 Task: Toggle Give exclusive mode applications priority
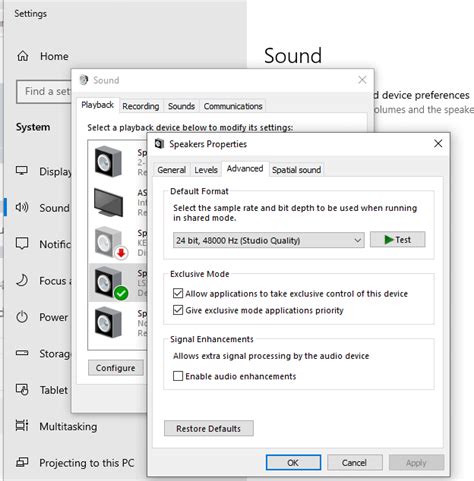coord(178,310)
